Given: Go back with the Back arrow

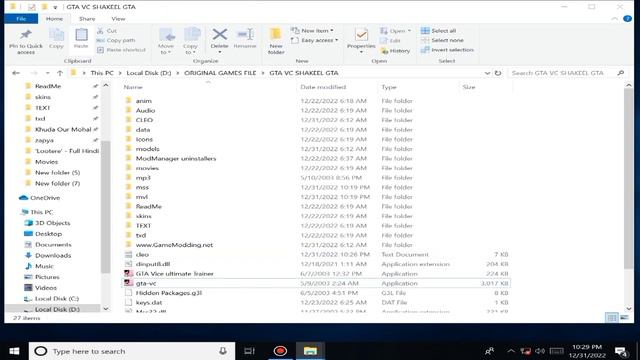Looking at the screenshot, I should 16,73.
